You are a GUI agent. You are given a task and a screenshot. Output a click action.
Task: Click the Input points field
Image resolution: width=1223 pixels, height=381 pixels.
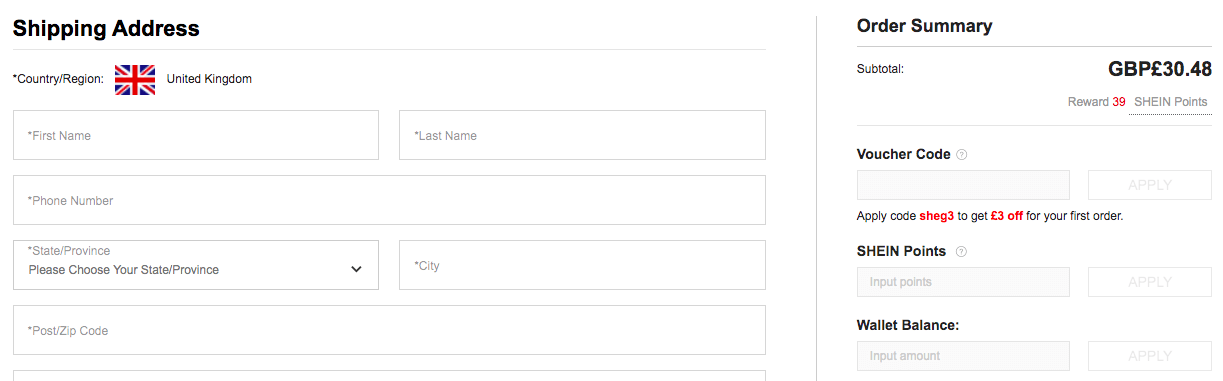(x=963, y=282)
